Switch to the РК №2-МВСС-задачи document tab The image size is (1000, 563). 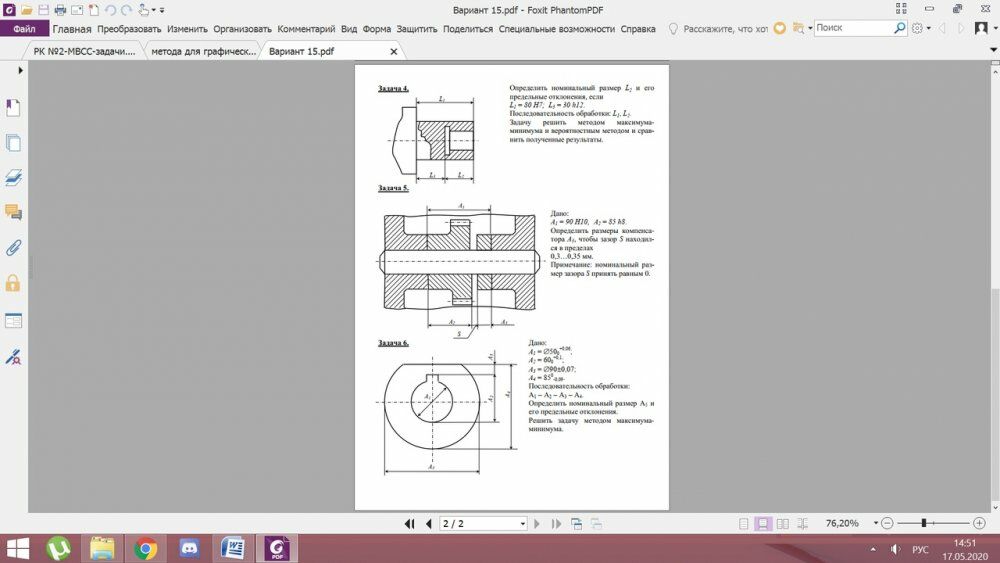click(84, 51)
